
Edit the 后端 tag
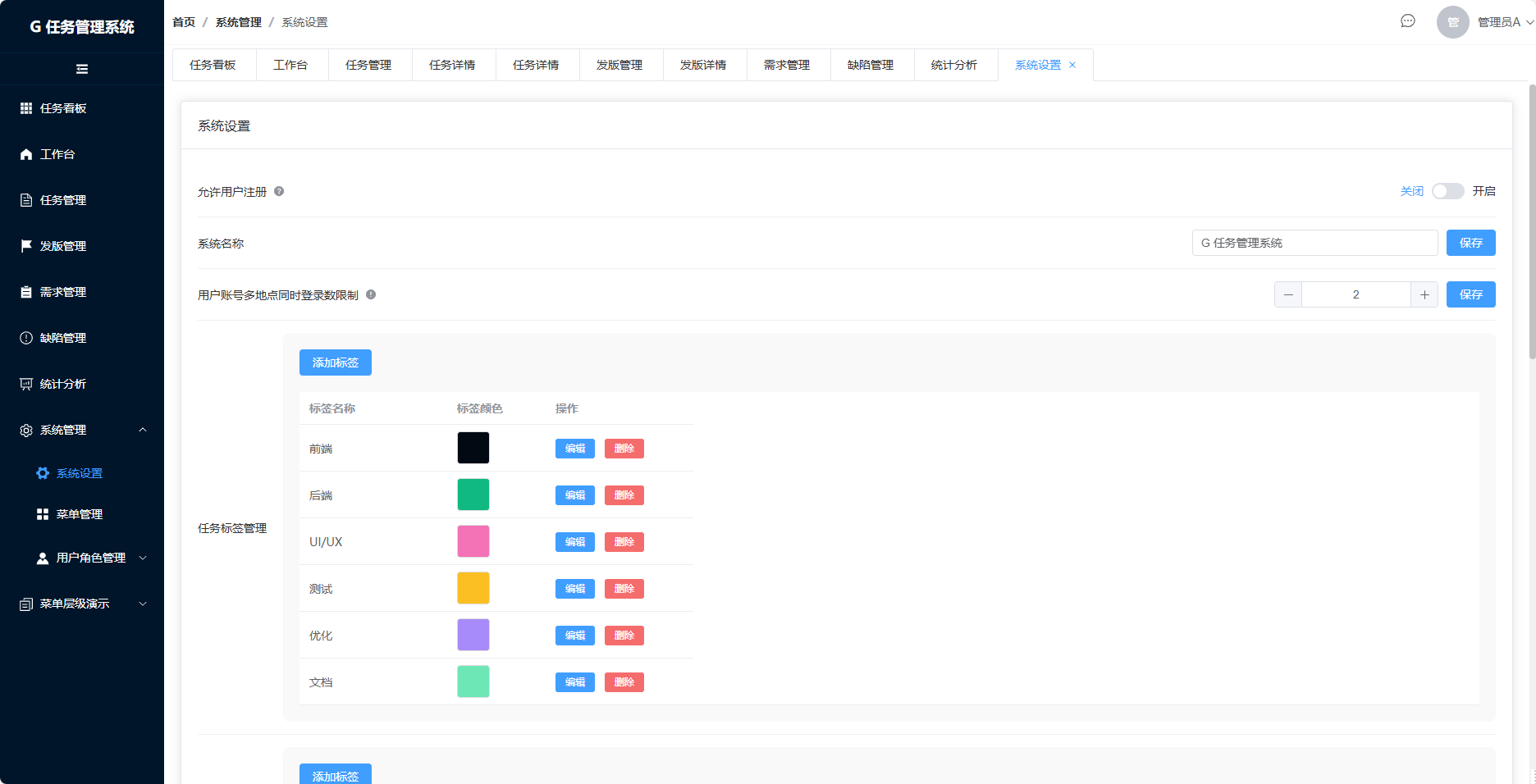click(575, 495)
